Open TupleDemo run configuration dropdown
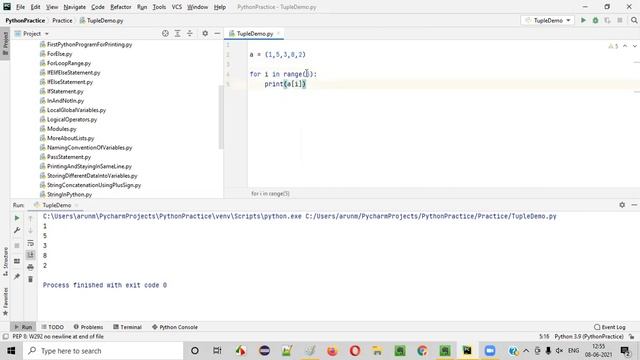Screen dimensions: 640x360 tap(548, 20)
